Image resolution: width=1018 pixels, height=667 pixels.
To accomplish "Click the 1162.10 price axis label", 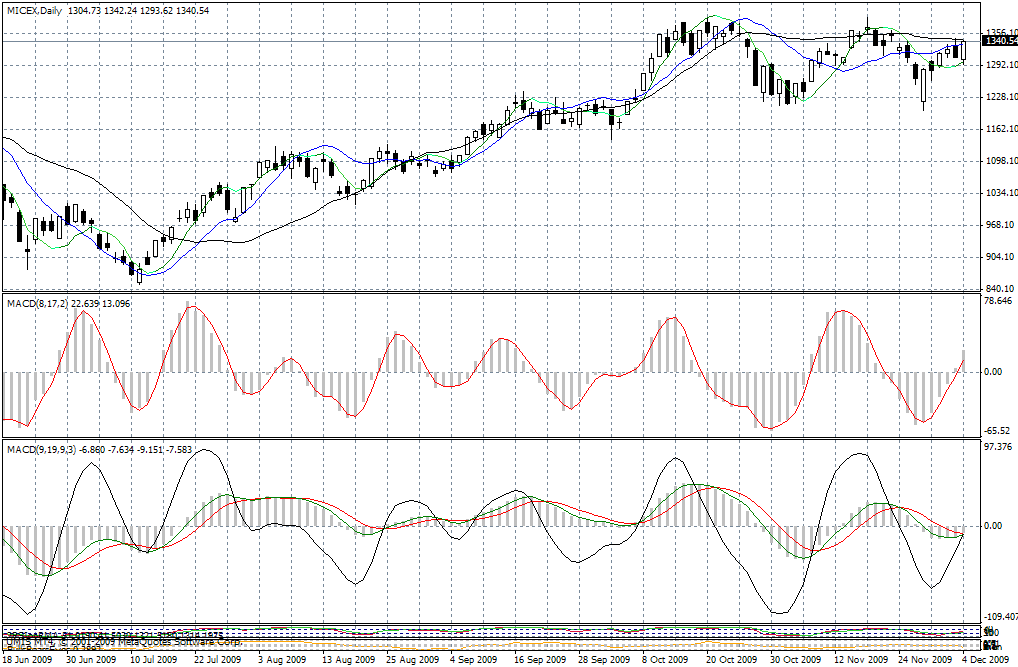I will click(x=999, y=129).
